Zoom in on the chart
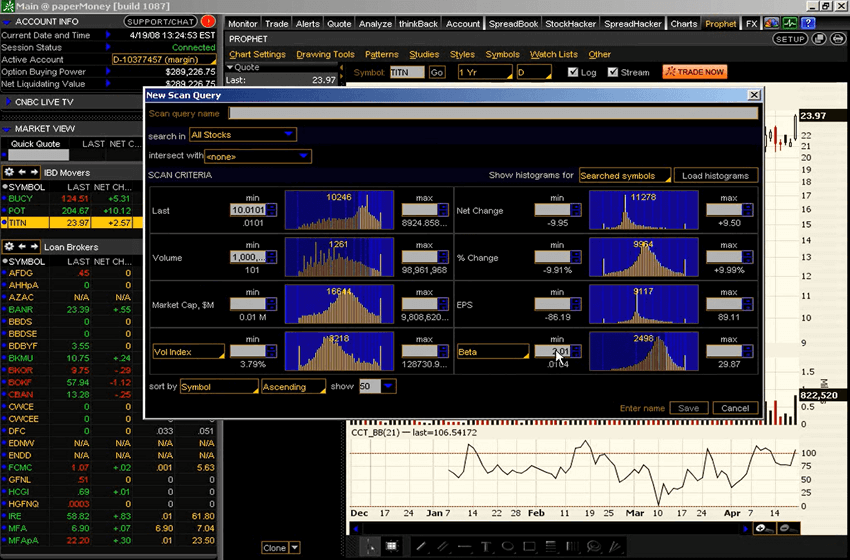850x560 pixels. coord(764,528)
